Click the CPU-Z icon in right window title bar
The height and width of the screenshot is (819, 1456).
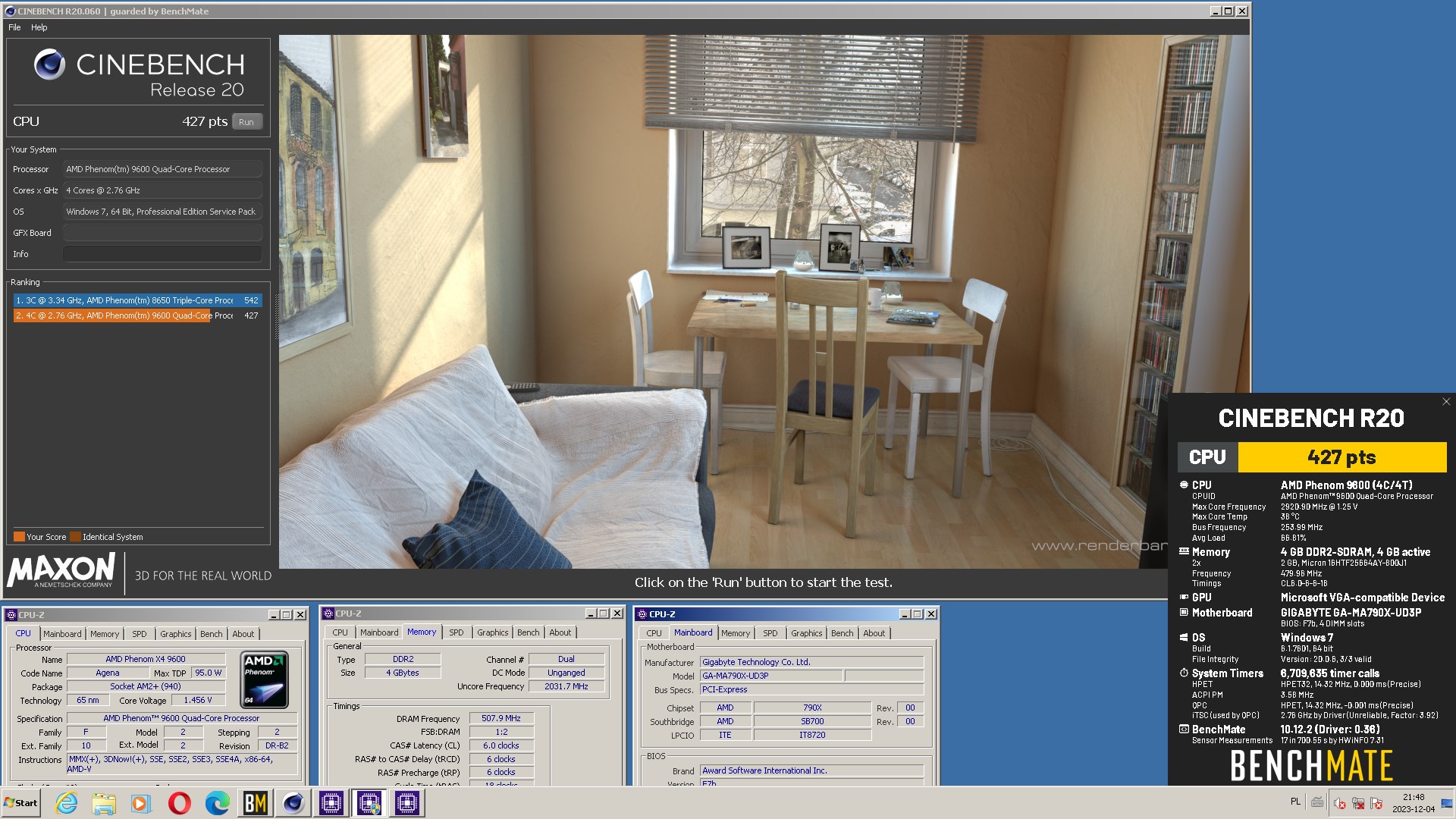(642, 614)
